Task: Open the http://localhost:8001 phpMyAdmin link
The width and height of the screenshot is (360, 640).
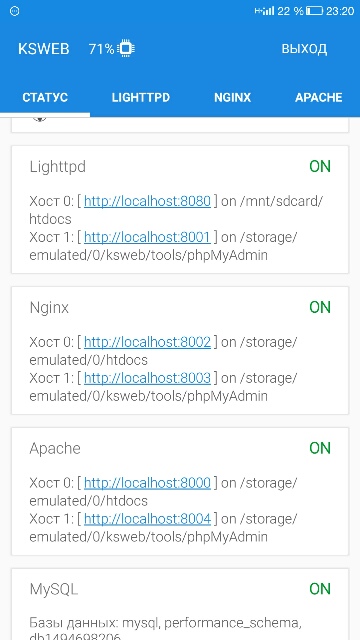Action: [147, 237]
